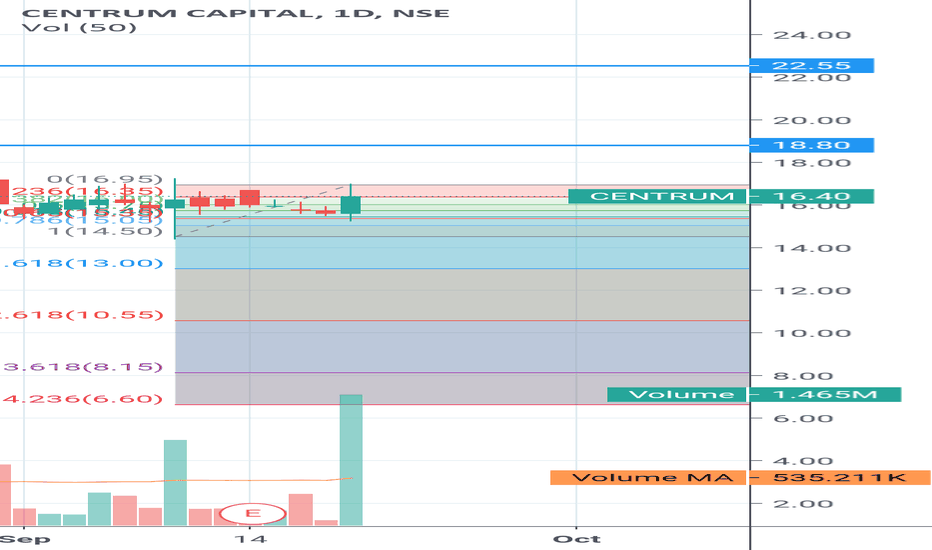Click the latest green candlestick
This screenshot has width=932, height=550.
(x=351, y=205)
